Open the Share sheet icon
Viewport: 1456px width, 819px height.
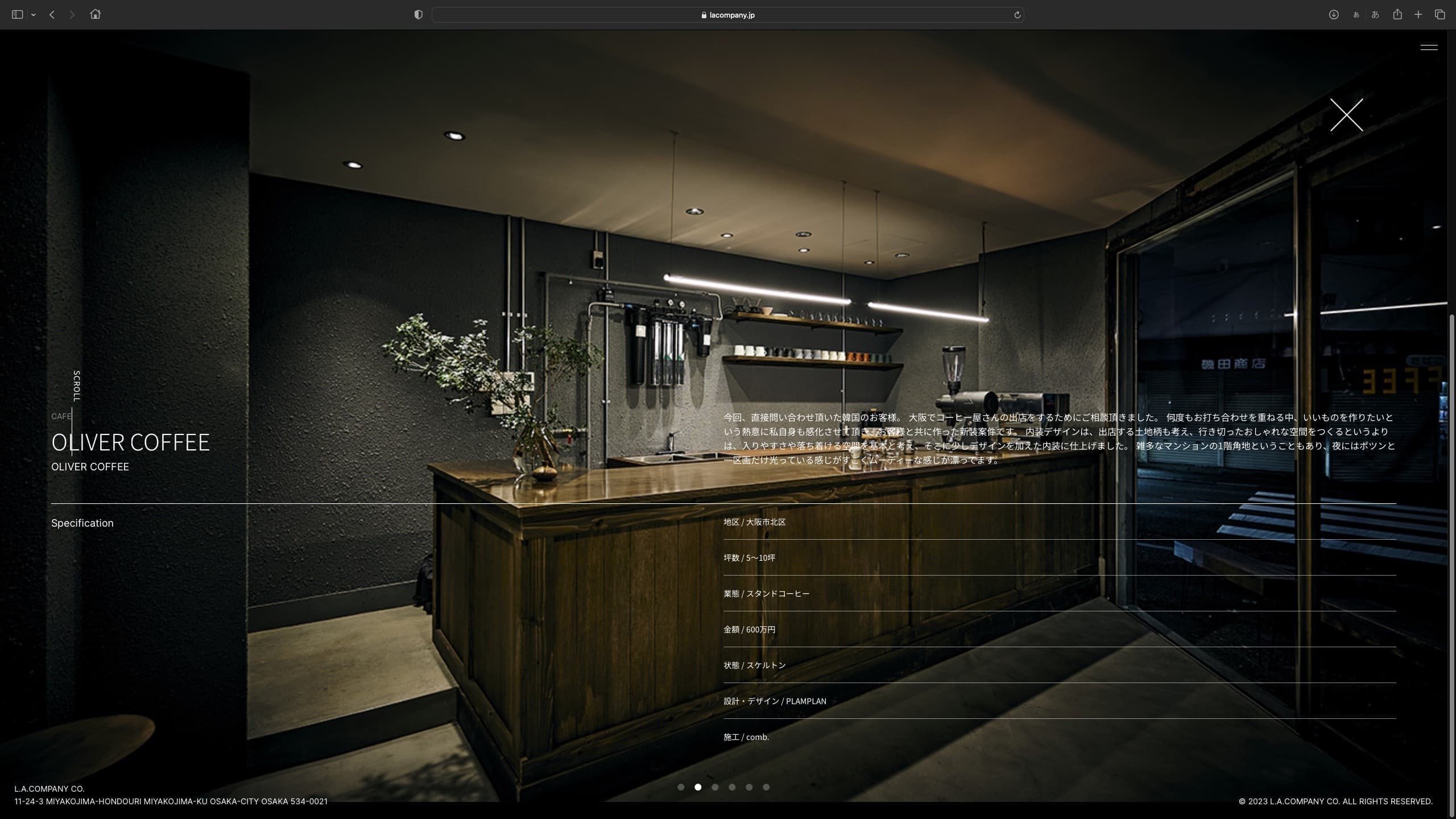1397,15
